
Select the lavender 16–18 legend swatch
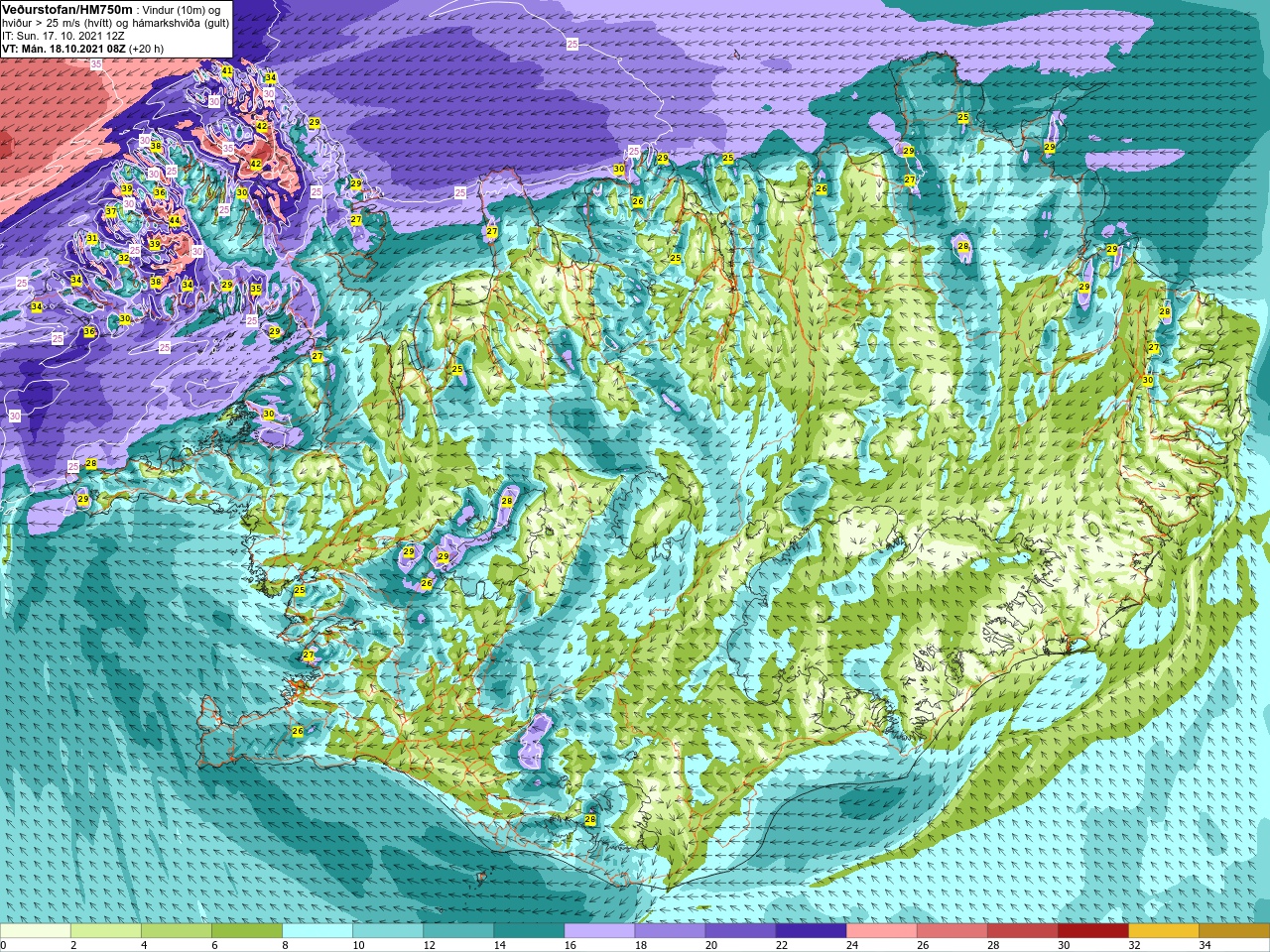click(599, 931)
